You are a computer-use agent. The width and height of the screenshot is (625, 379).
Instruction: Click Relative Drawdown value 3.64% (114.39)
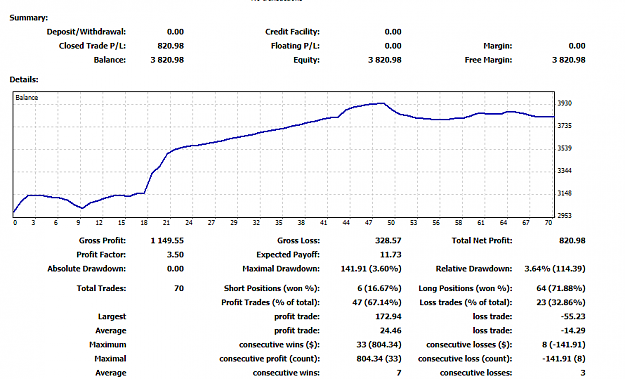[x=555, y=269]
